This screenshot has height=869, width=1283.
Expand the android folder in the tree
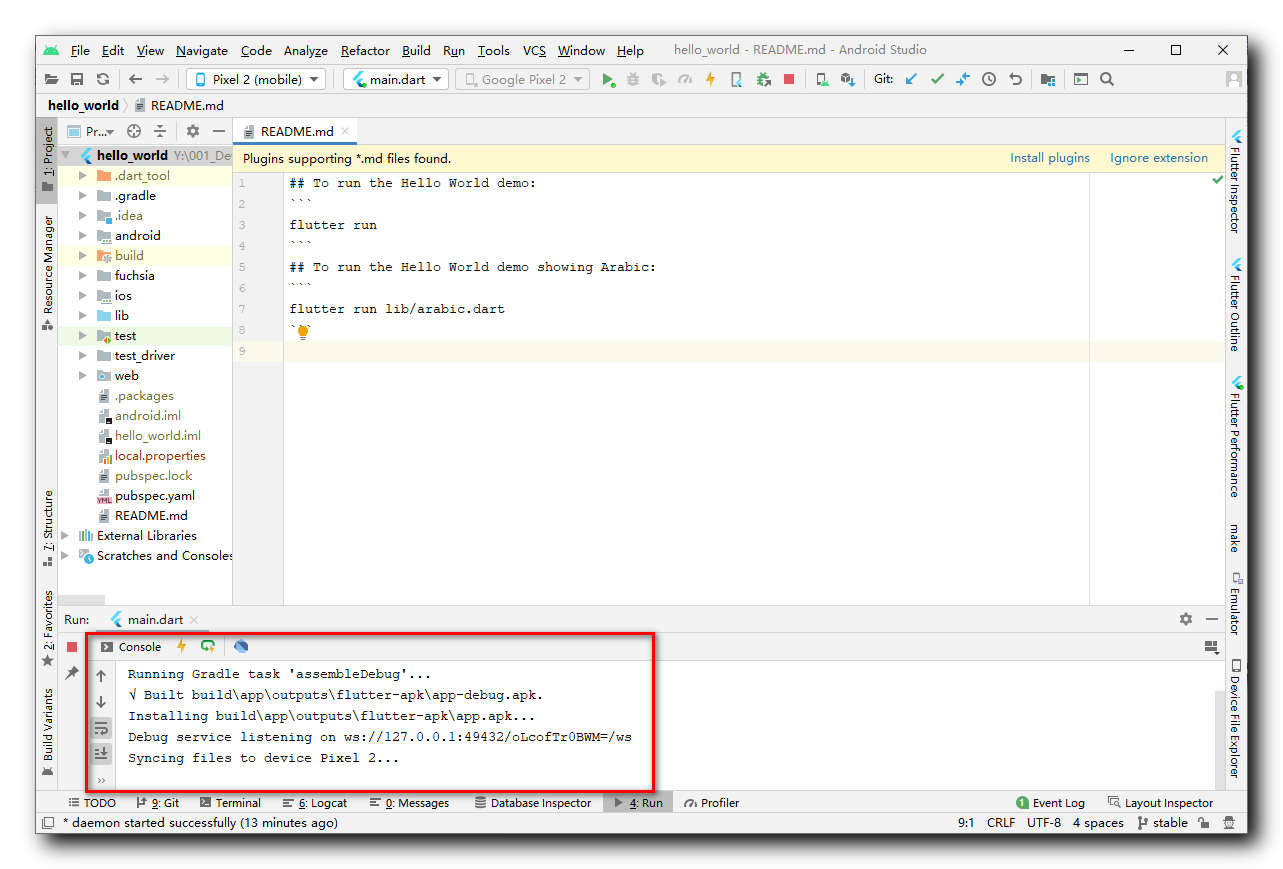coord(83,236)
